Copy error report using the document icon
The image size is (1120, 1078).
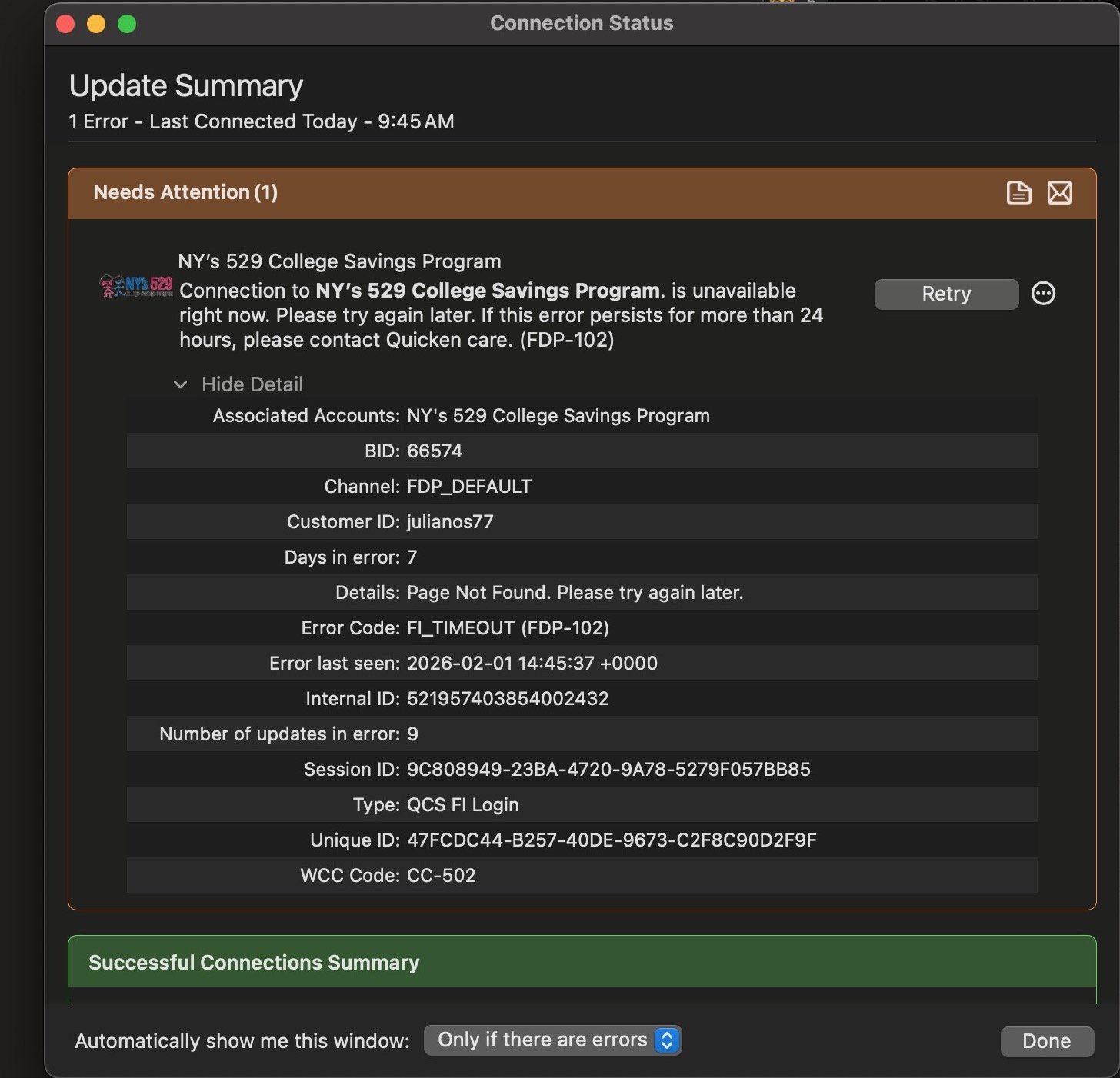(x=1018, y=192)
